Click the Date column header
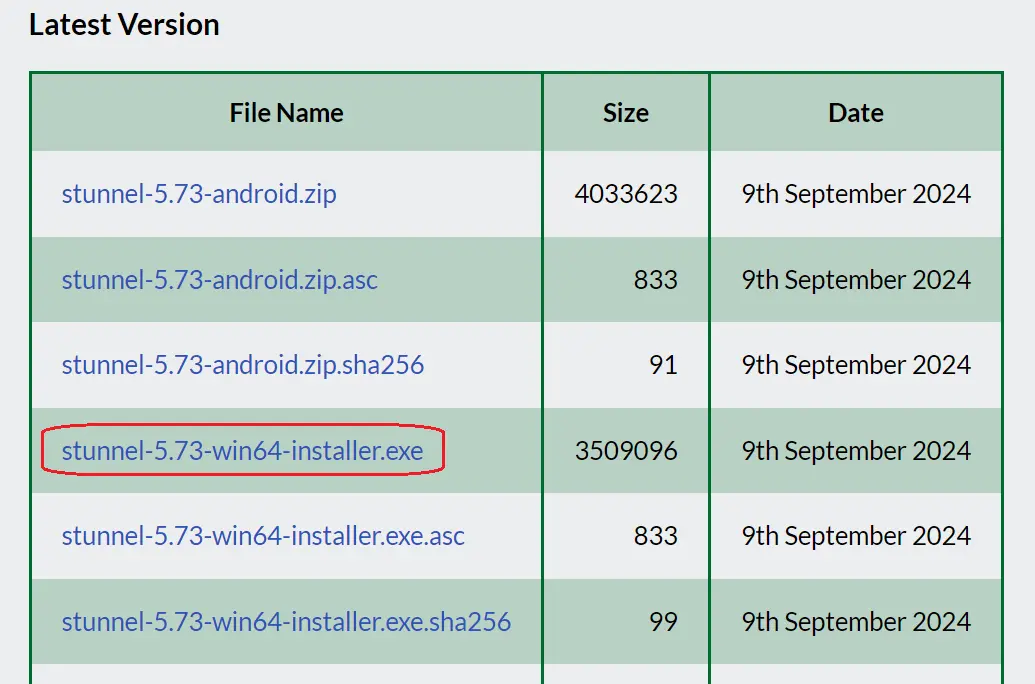The width and height of the screenshot is (1035, 684). coord(856,113)
